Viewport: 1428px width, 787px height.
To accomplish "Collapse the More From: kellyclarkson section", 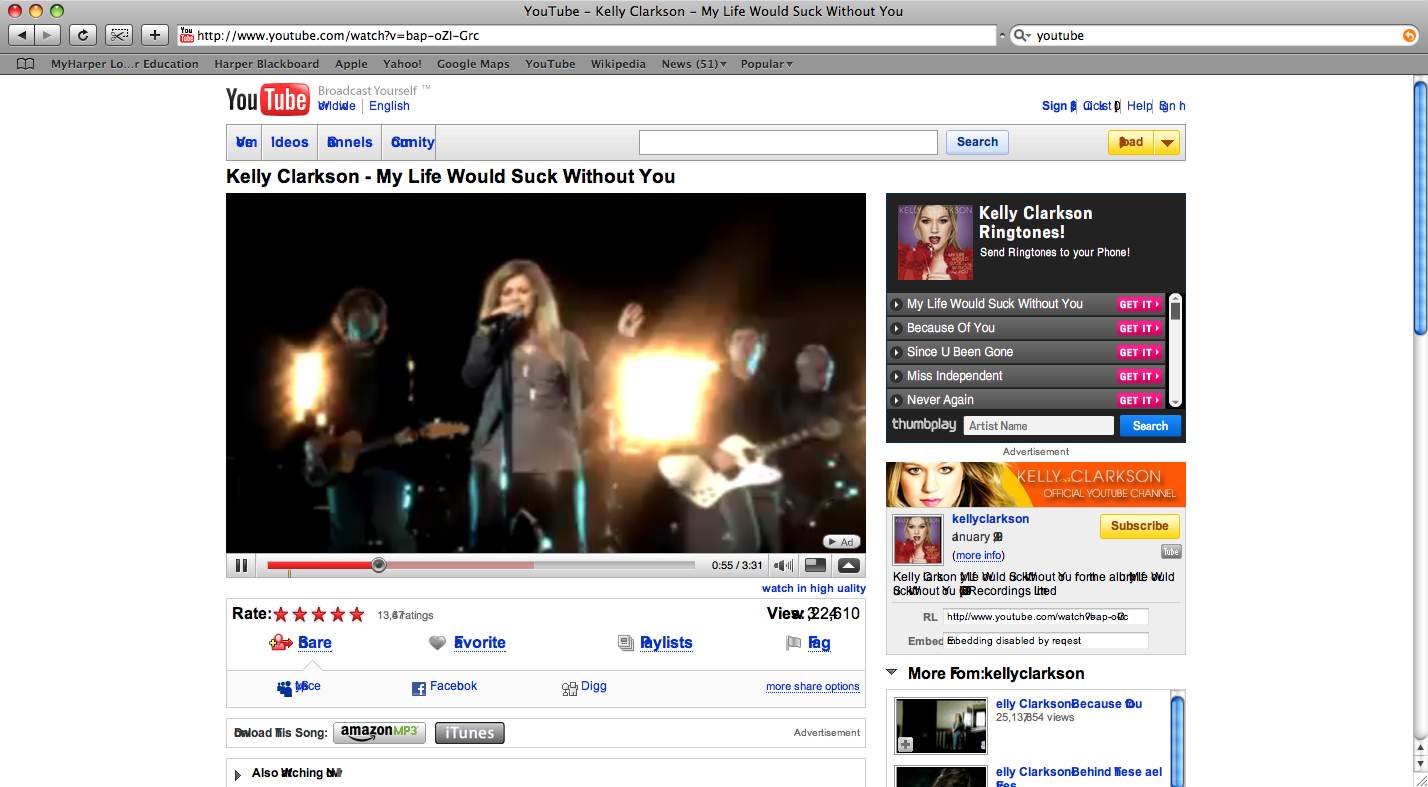I will click(892, 673).
